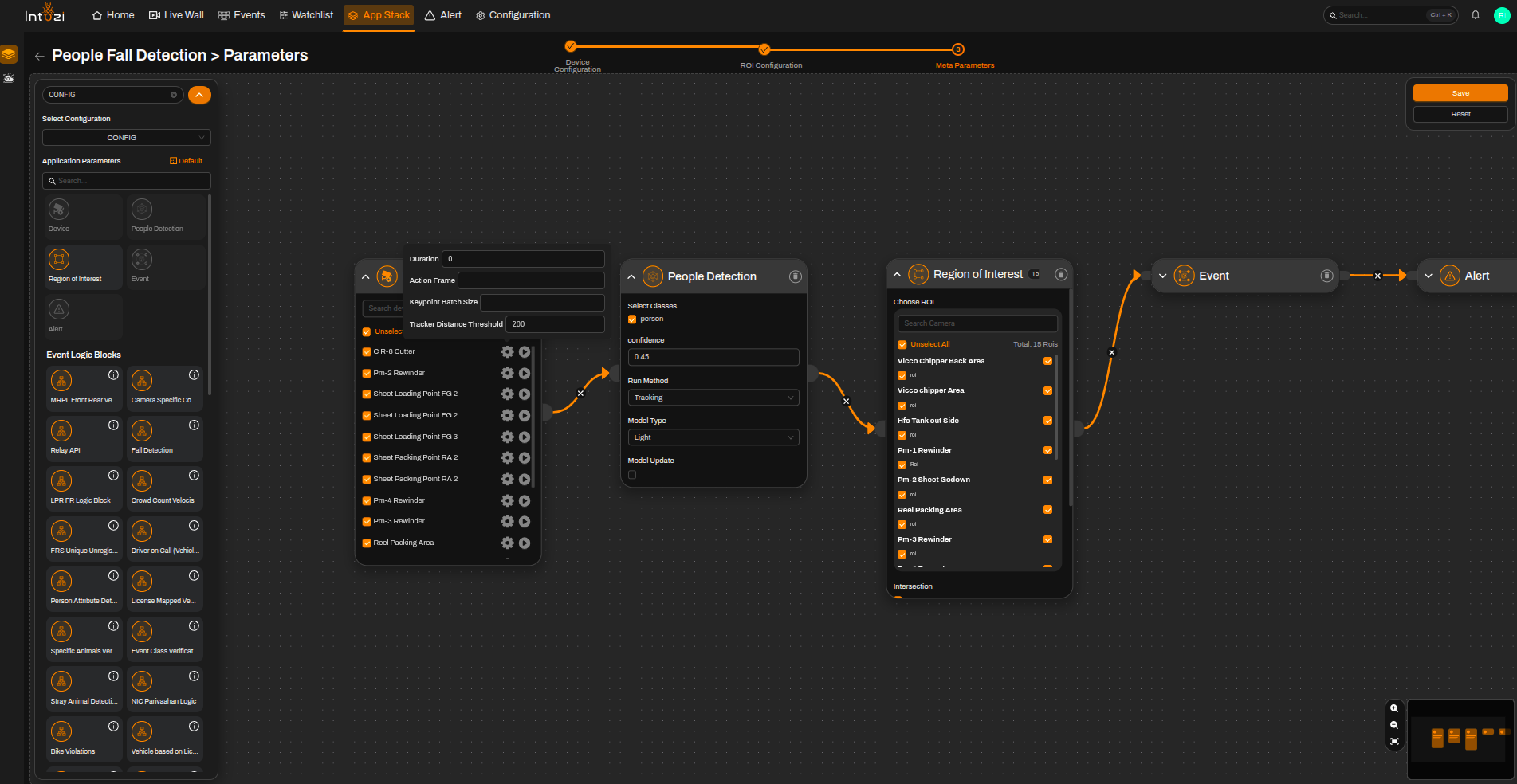Expand the Alert node

1429,276
